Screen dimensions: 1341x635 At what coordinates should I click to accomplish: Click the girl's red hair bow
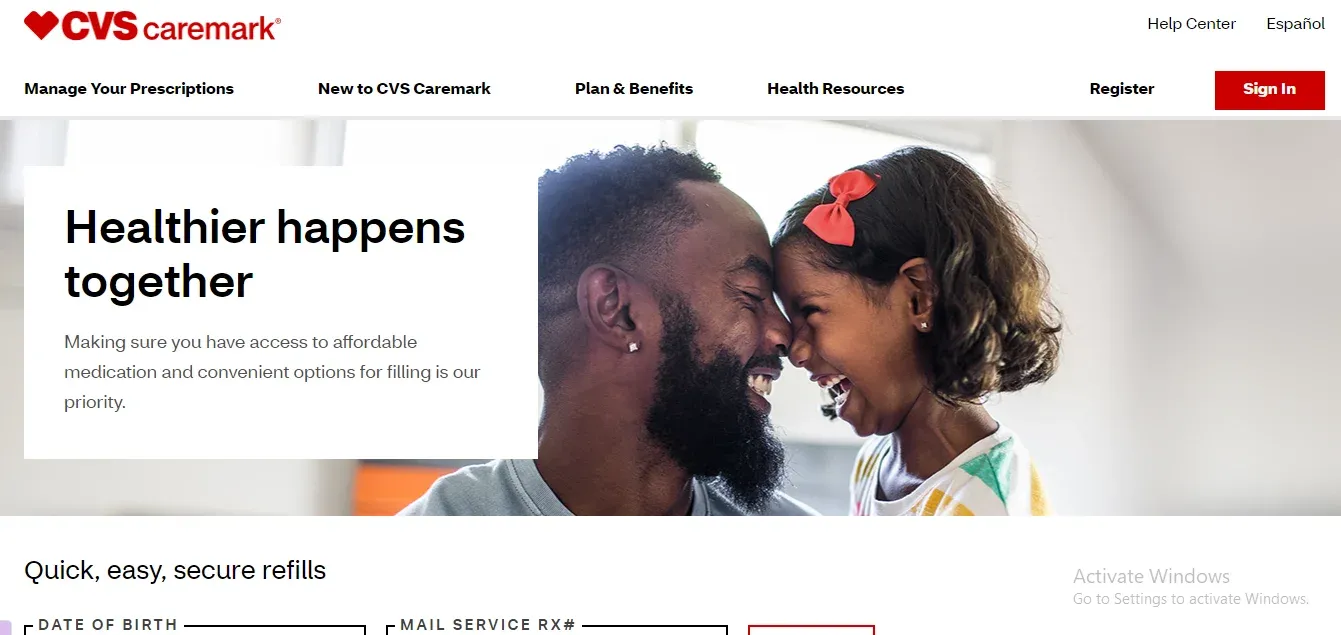[x=839, y=206]
